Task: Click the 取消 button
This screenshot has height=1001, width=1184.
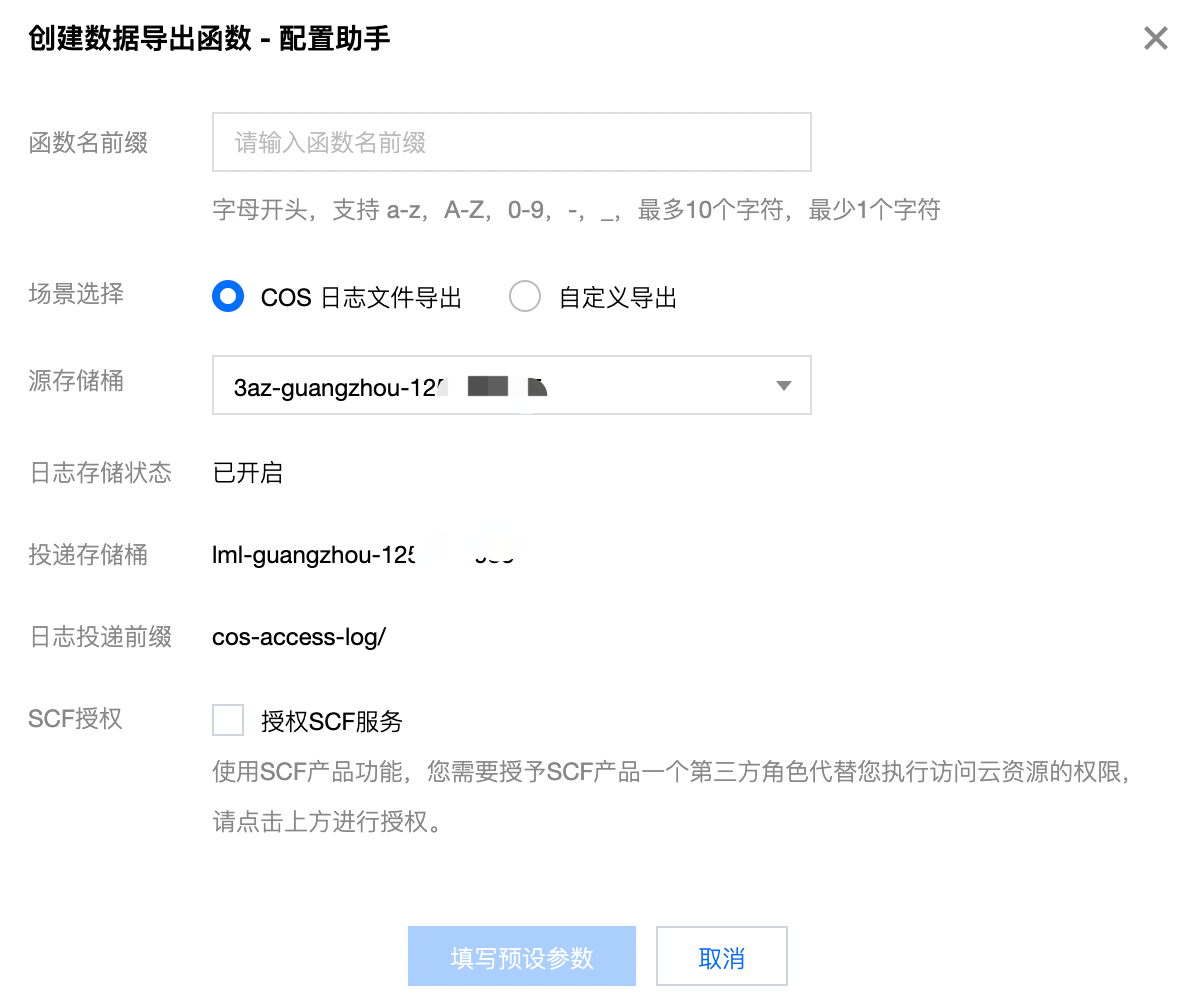Action: tap(721, 956)
